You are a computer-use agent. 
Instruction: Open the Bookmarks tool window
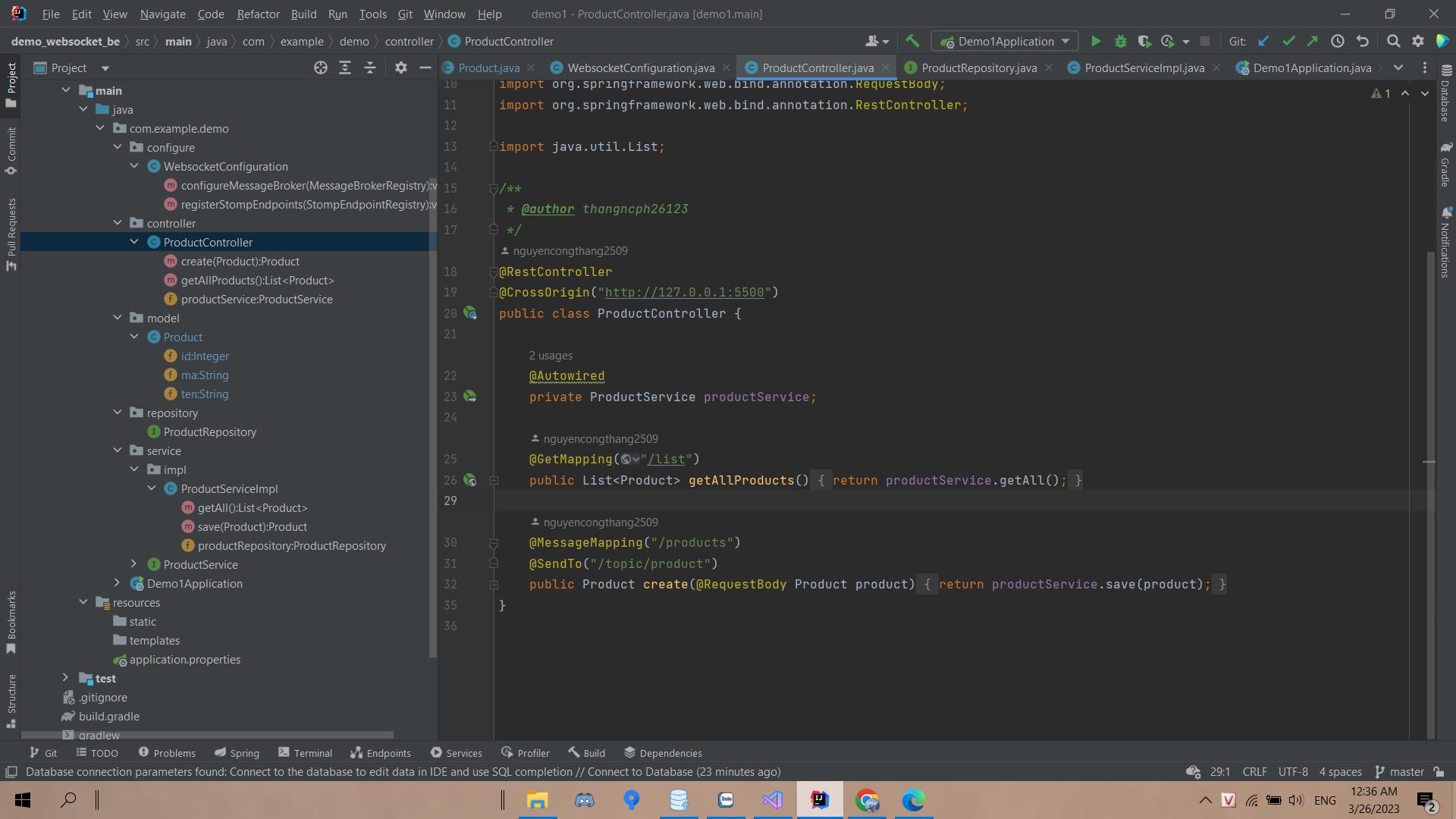click(11, 622)
